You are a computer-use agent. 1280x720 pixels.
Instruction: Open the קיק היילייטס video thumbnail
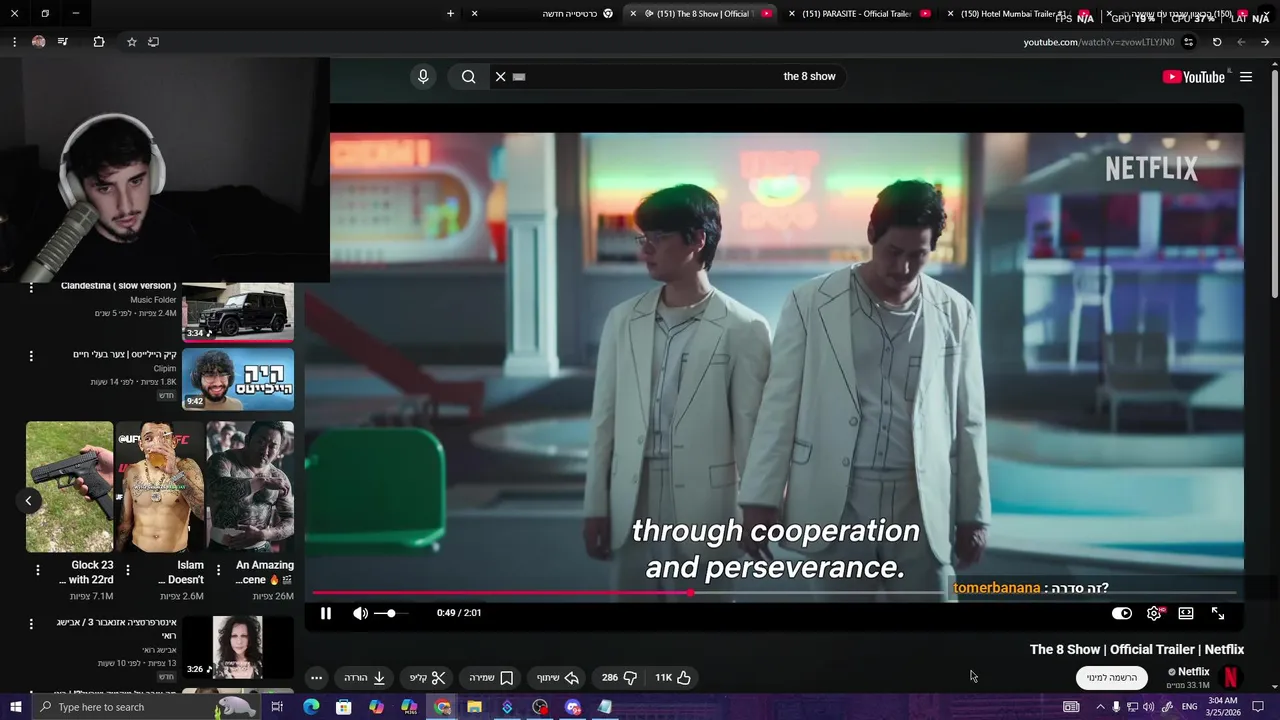coord(238,379)
